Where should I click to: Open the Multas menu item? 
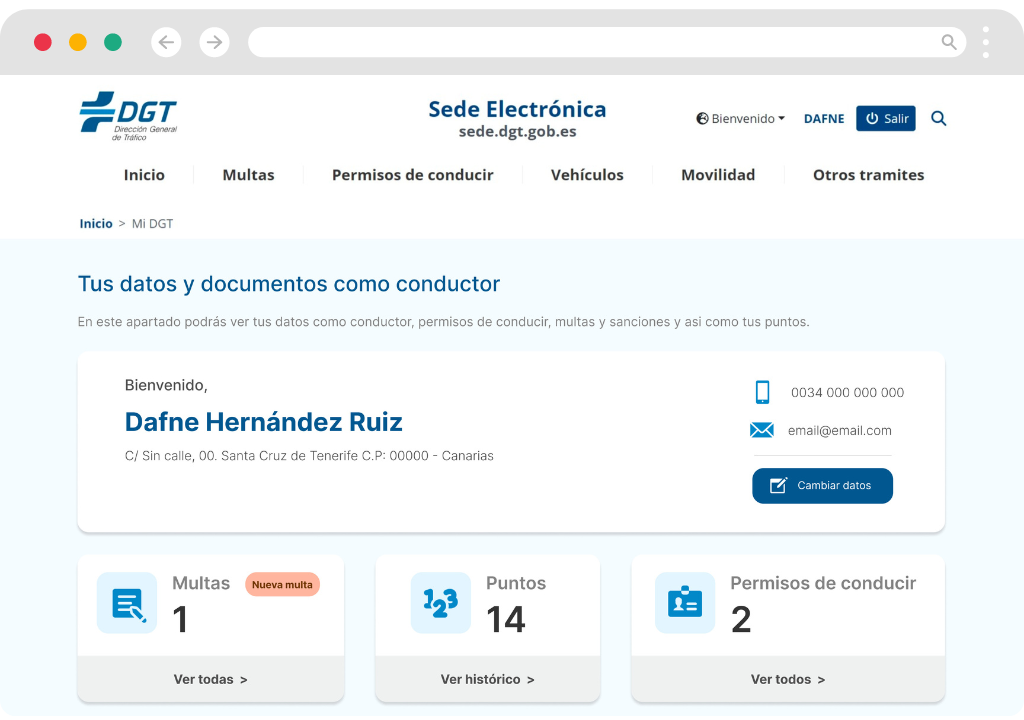coord(248,175)
